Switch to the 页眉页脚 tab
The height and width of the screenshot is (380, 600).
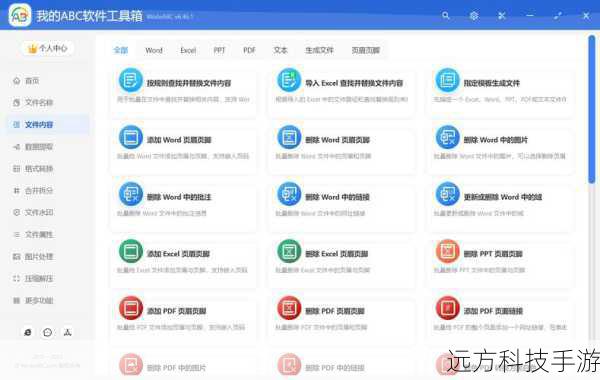365,50
